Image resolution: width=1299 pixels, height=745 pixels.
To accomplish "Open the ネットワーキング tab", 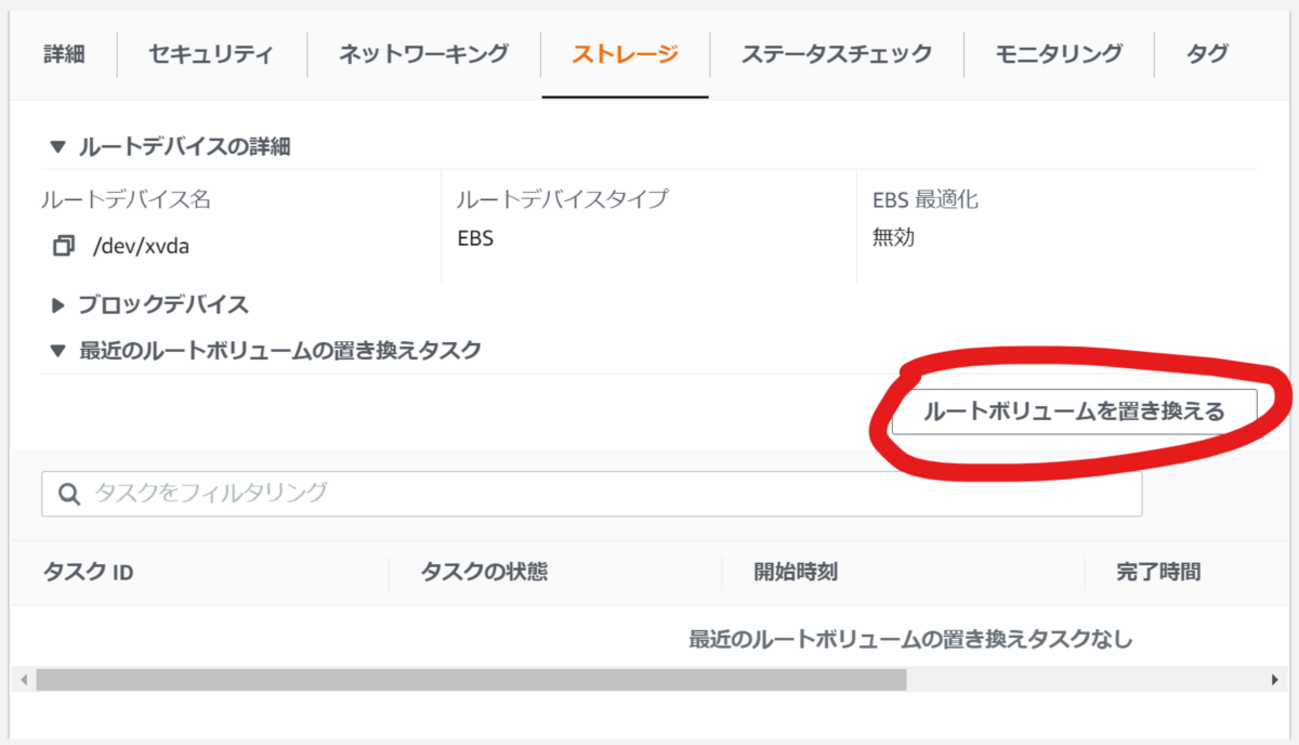I will pos(423,54).
